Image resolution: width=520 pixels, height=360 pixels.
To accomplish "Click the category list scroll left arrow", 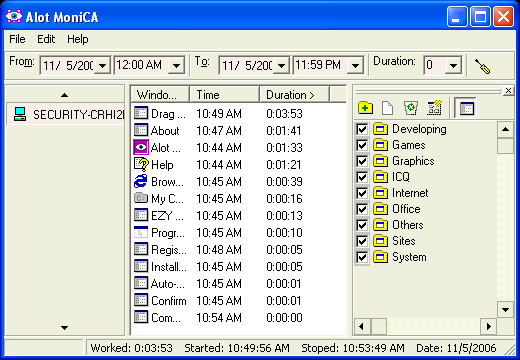I will (362, 326).
